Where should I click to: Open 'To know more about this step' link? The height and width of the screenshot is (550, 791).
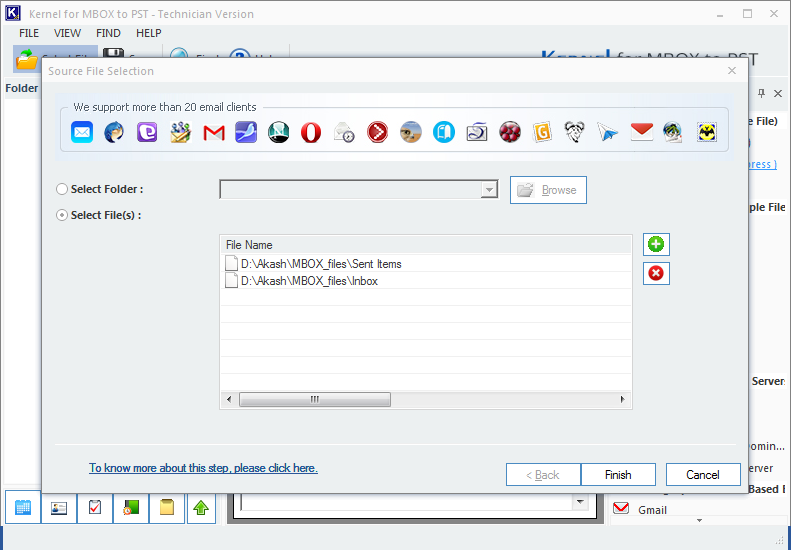[x=203, y=468]
